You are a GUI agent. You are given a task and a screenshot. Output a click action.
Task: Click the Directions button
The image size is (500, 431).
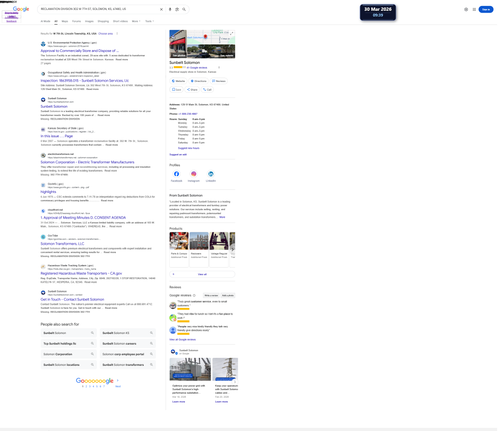pos(198,81)
